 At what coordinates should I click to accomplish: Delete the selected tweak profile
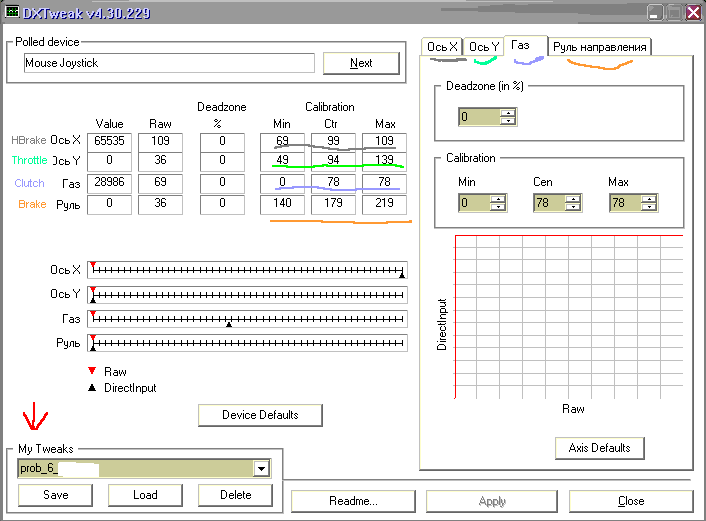235,495
